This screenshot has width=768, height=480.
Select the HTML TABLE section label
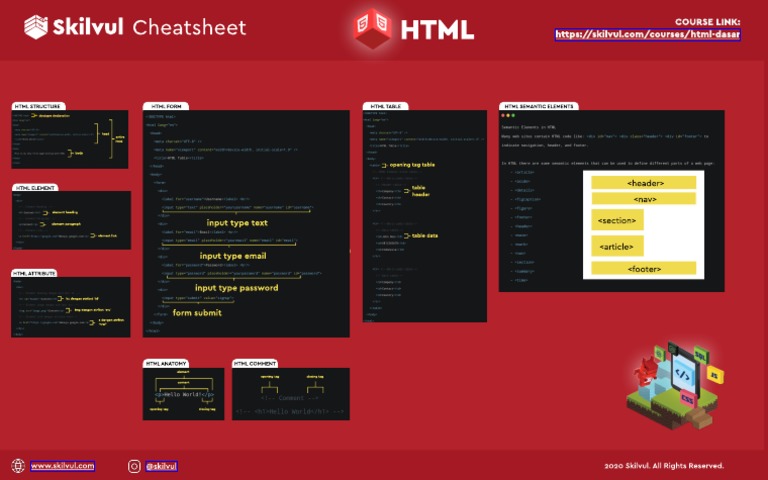coord(385,106)
